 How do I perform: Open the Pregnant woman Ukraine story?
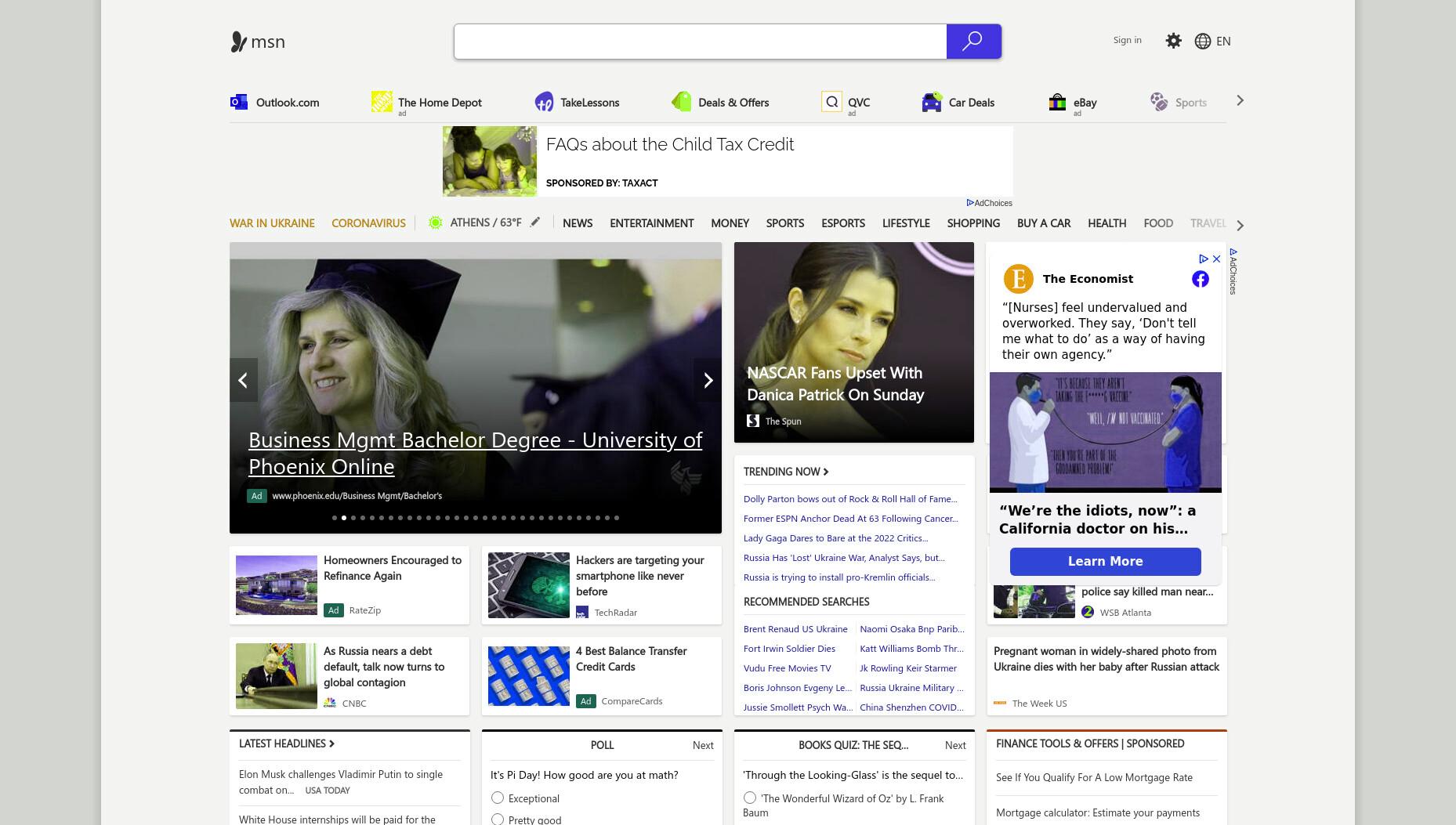[x=1106, y=659]
